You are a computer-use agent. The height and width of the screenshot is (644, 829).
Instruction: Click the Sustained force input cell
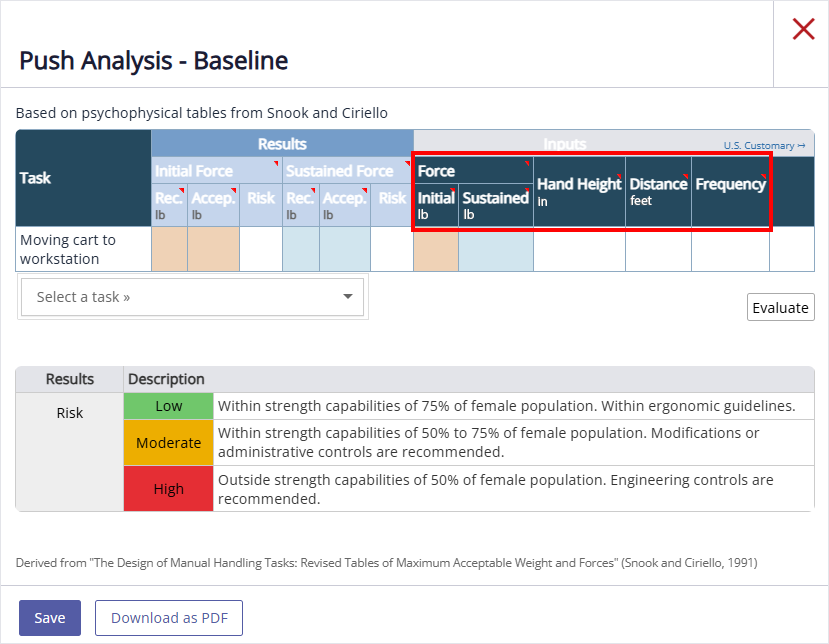[x=495, y=249]
